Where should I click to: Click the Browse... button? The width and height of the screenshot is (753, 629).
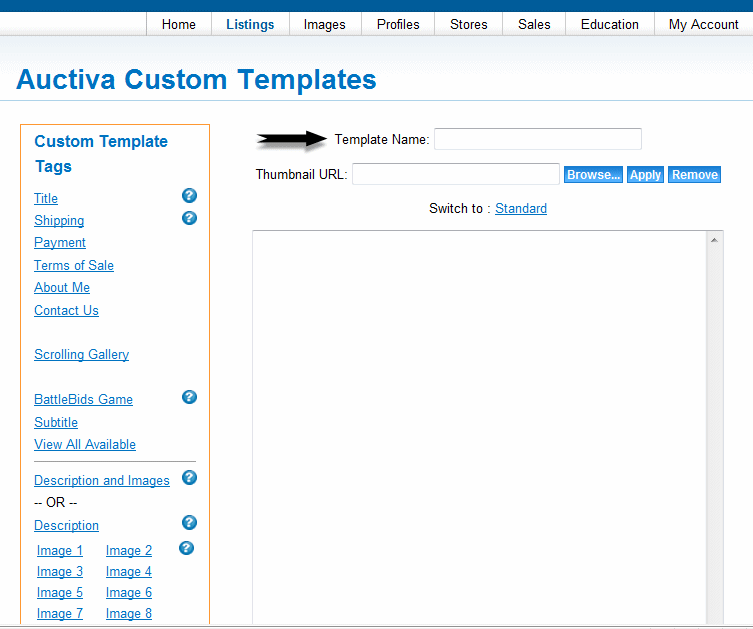pyautogui.click(x=593, y=175)
